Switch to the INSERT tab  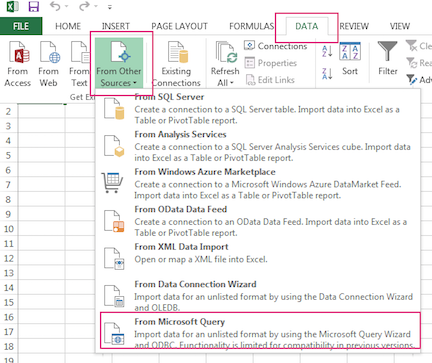pyautogui.click(x=116, y=26)
